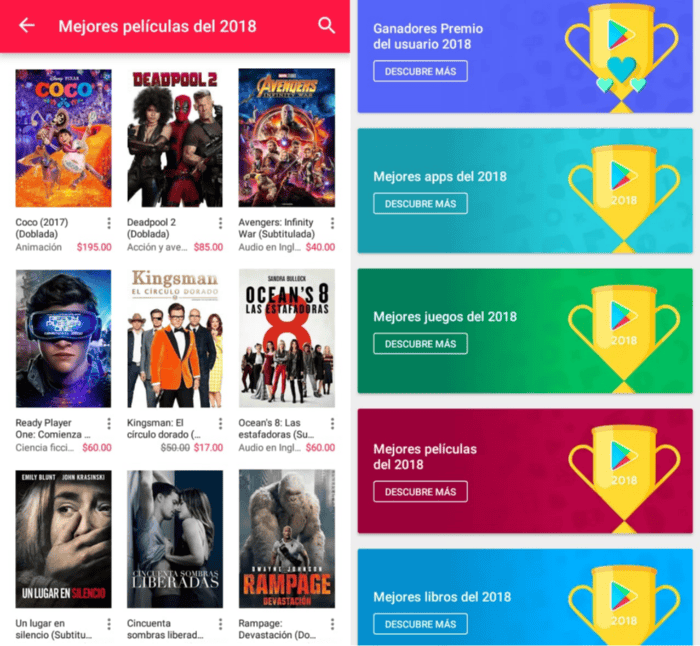
Task: Go back using the header arrow
Action: 27,25
